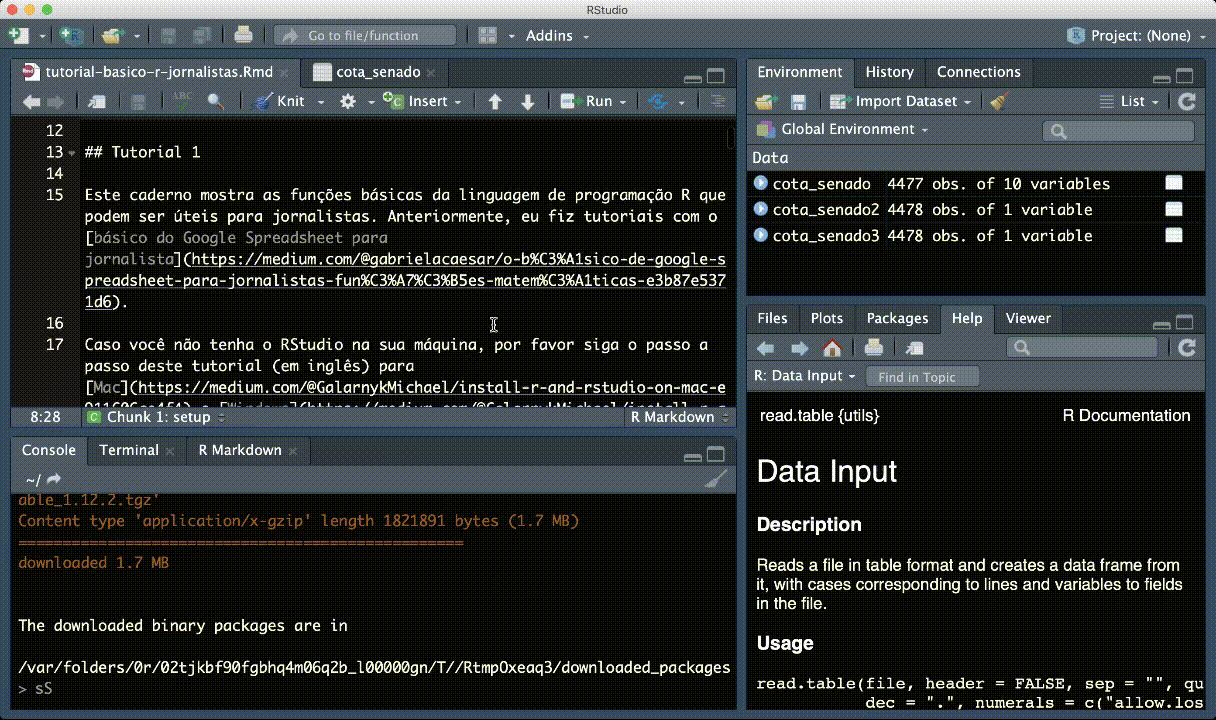Screen dimensions: 1216x720
Task: Click the Run button in editor toolbar
Action: [587, 101]
